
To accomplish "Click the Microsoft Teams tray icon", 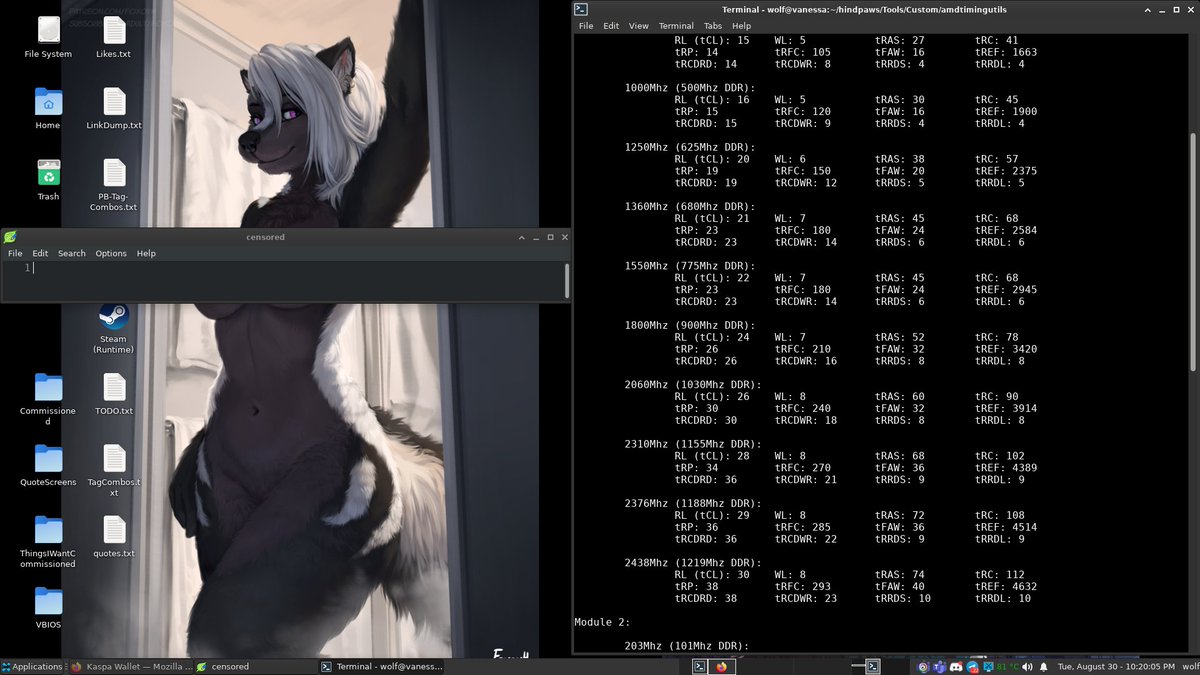I will (940, 666).
